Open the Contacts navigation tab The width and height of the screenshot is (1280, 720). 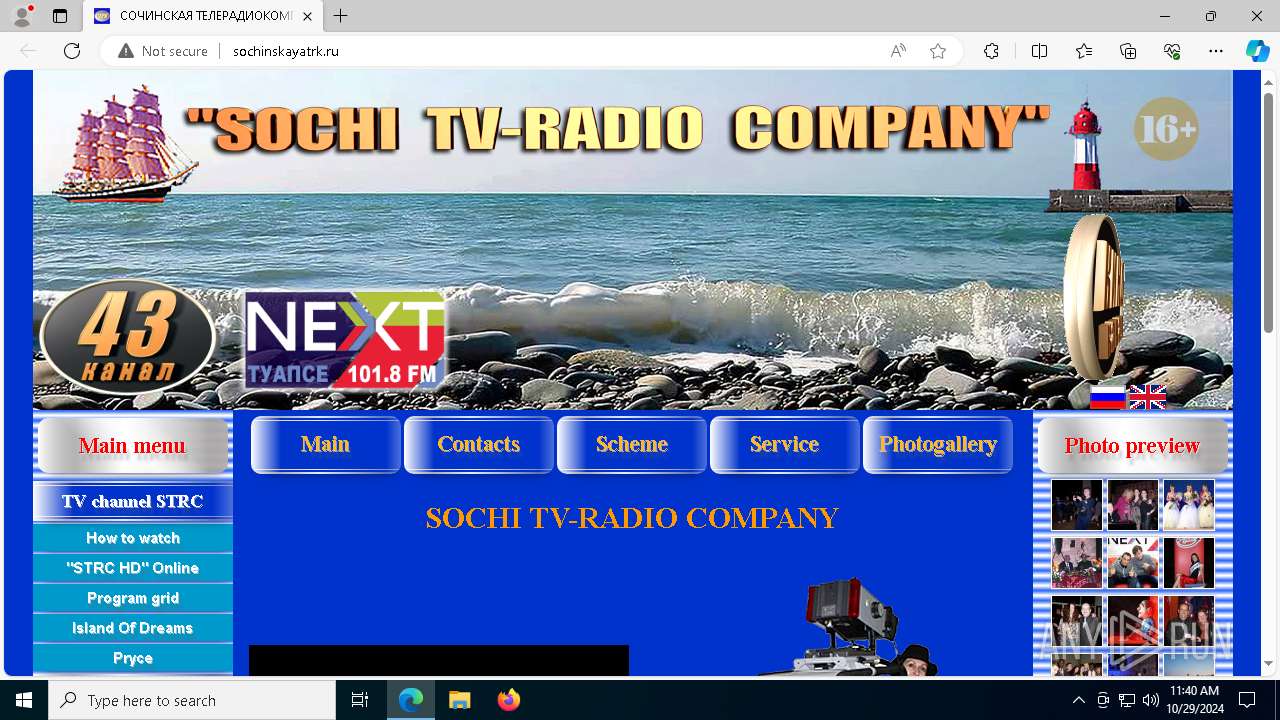tap(479, 445)
